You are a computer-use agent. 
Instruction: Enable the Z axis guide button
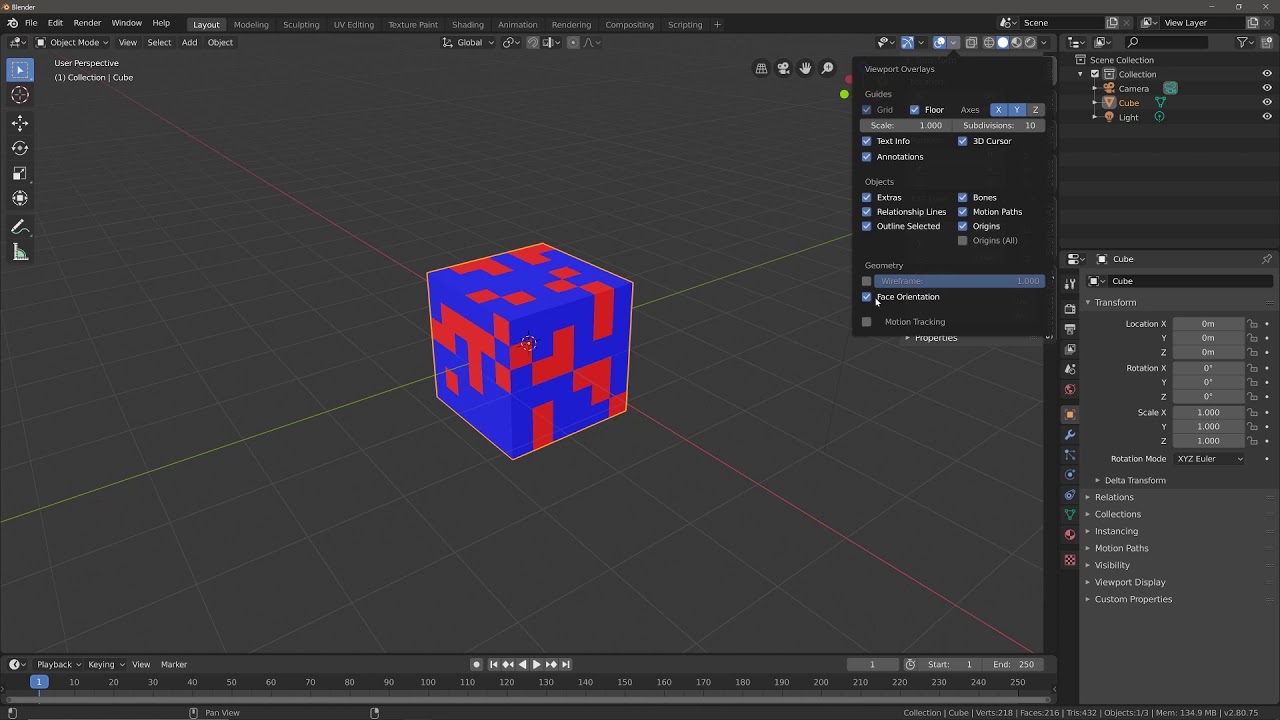click(x=1035, y=110)
